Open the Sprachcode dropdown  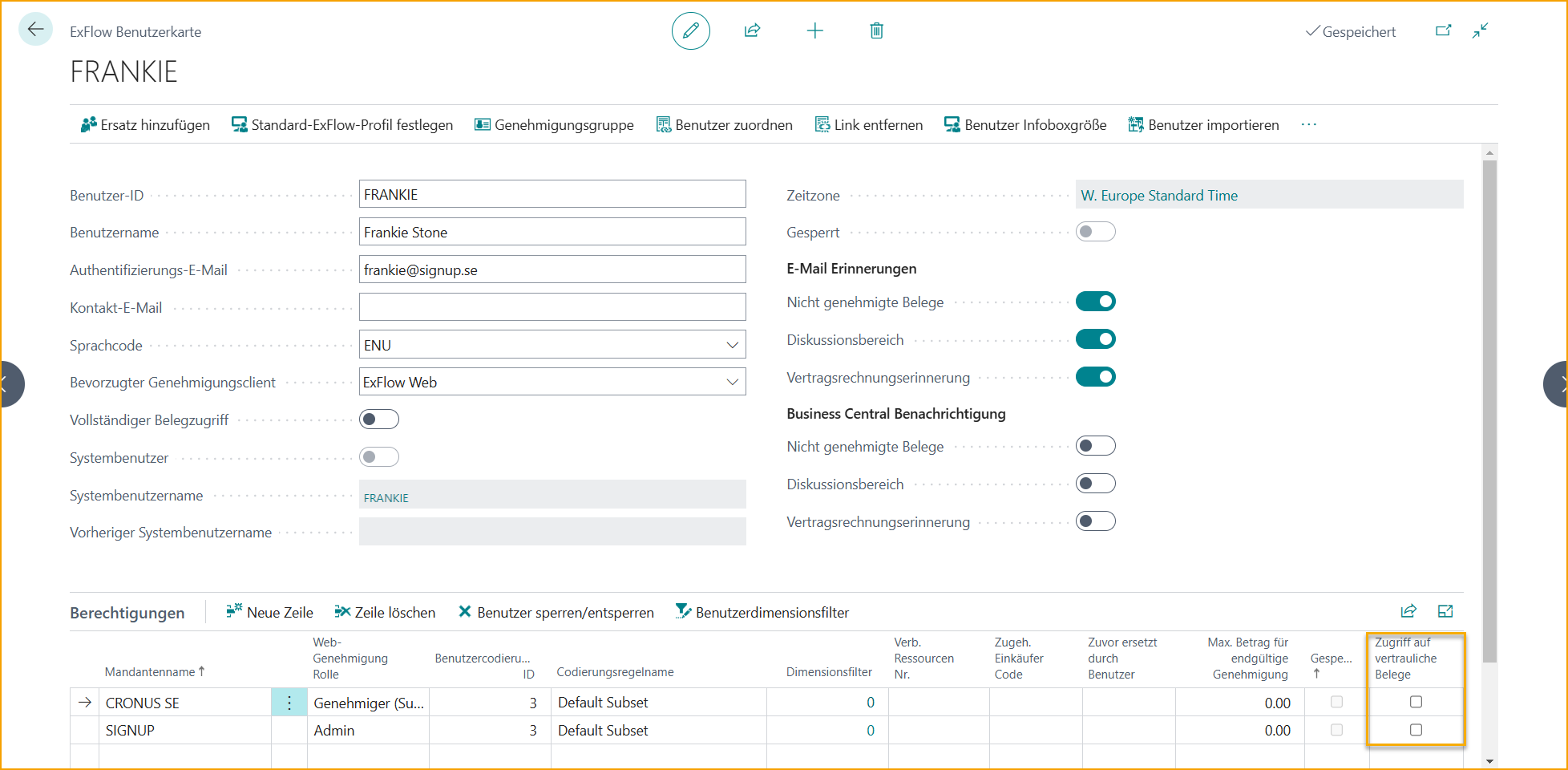tap(732, 345)
